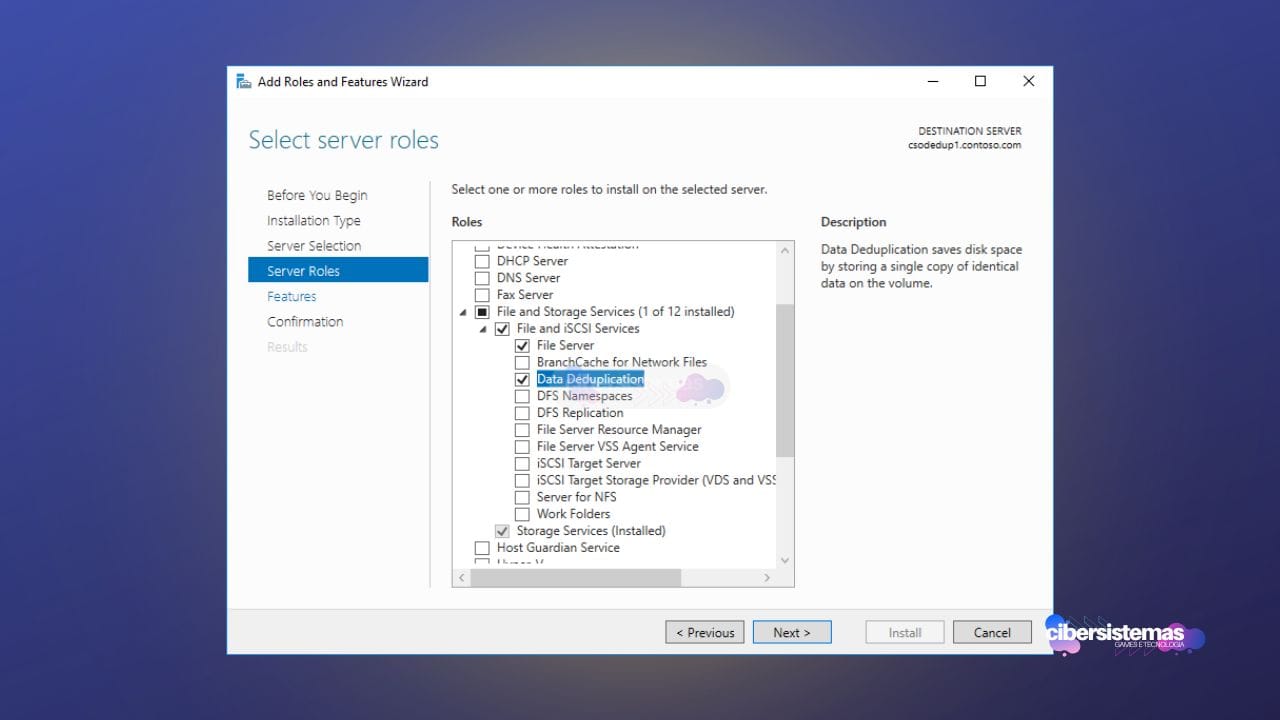Uncheck the Data Deduplication checkbox
The width and height of the screenshot is (1280, 720).
(522, 380)
